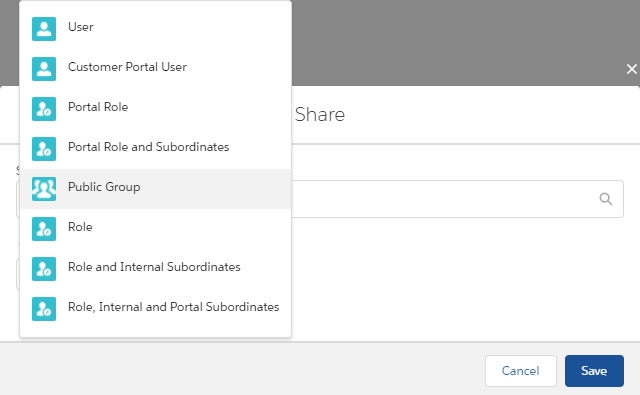Close the Share dialog with the X

pyautogui.click(x=632, y=69)
